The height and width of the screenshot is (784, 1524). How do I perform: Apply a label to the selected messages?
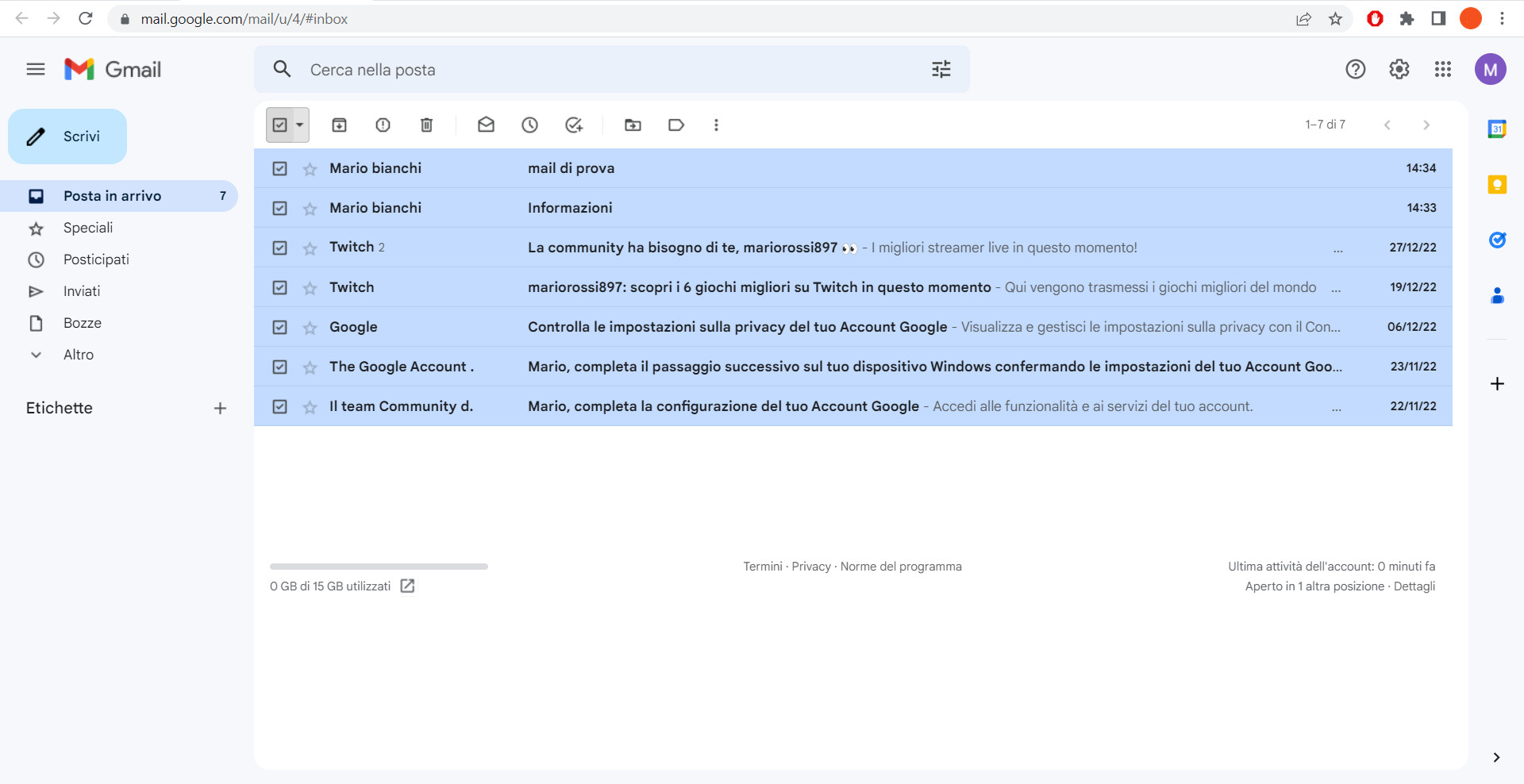tap(675, 125)
